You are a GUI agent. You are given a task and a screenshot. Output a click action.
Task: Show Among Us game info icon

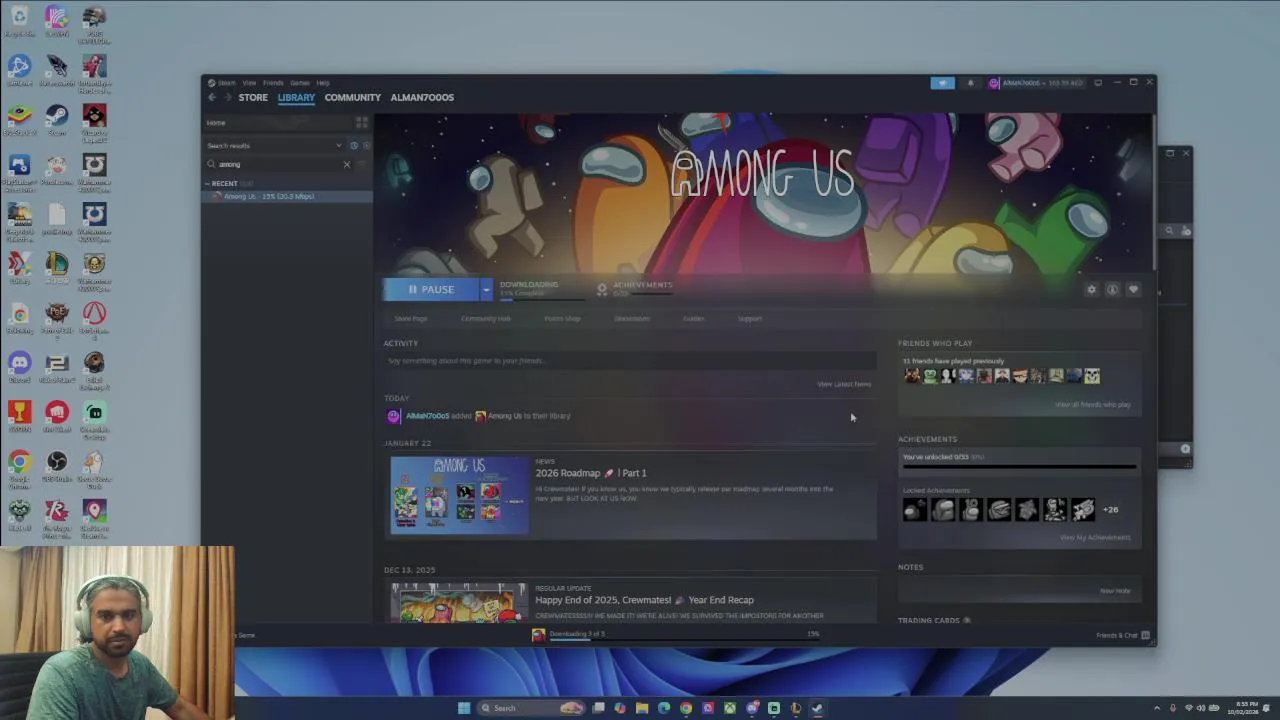(x=1112, y=289)
